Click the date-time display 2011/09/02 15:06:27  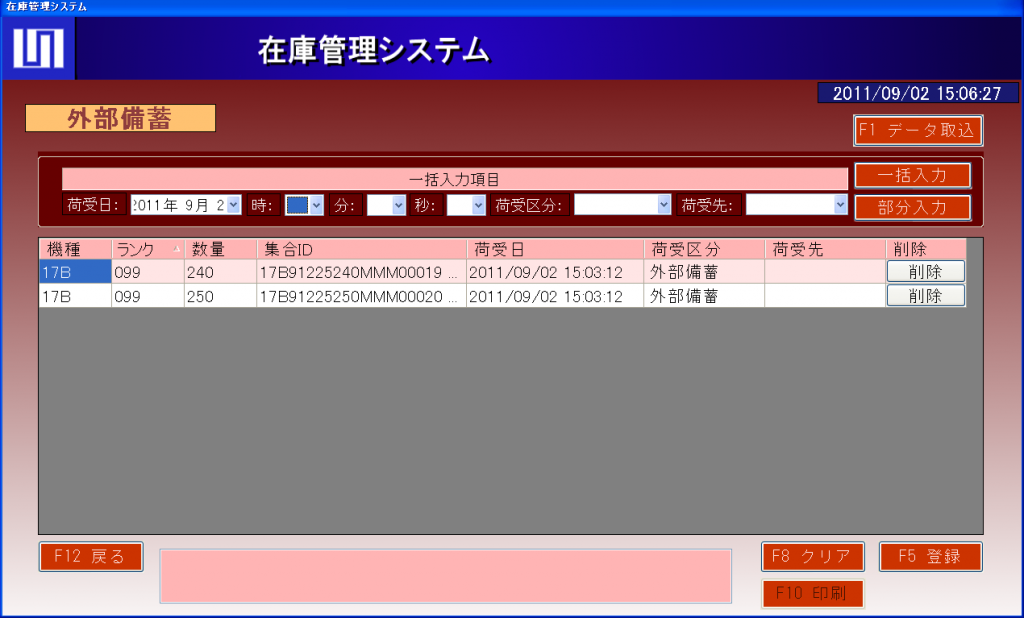[x=918, y=93]
